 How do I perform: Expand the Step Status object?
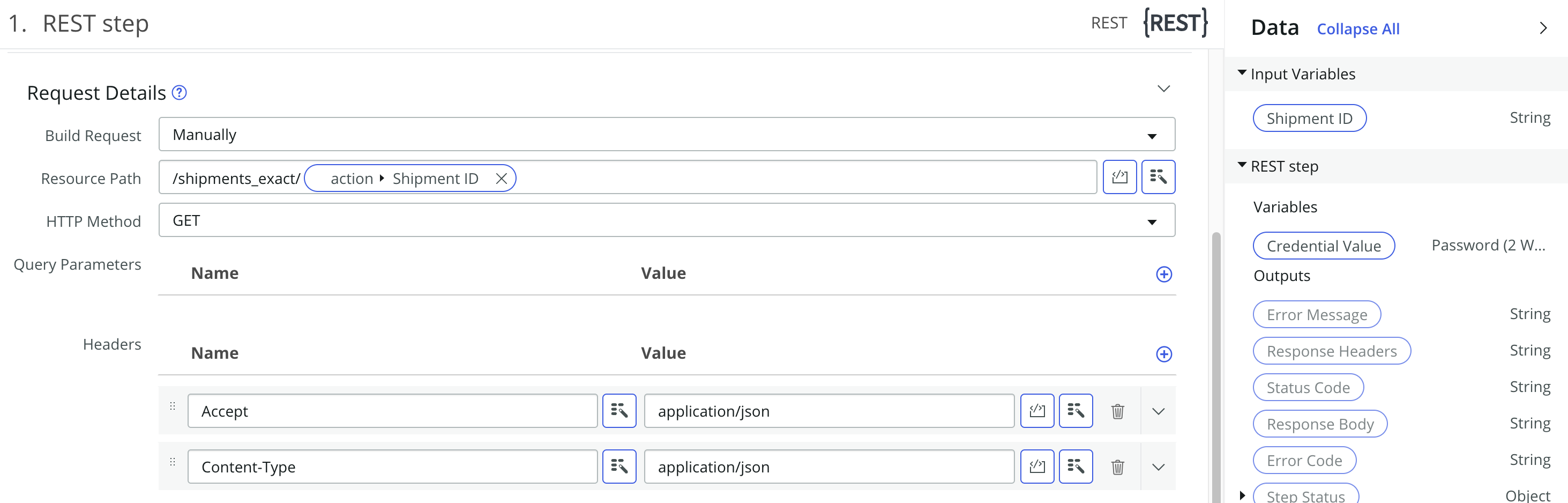[x=1242, y=495]
